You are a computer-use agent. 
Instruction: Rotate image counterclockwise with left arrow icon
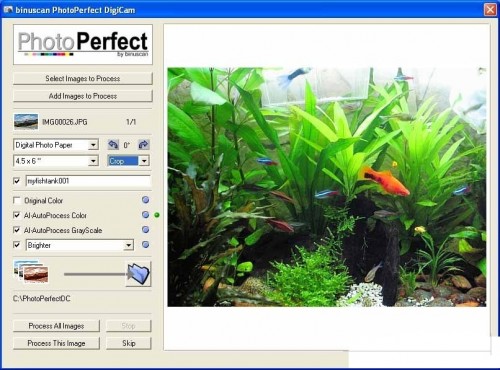click(x=113, y=145)
